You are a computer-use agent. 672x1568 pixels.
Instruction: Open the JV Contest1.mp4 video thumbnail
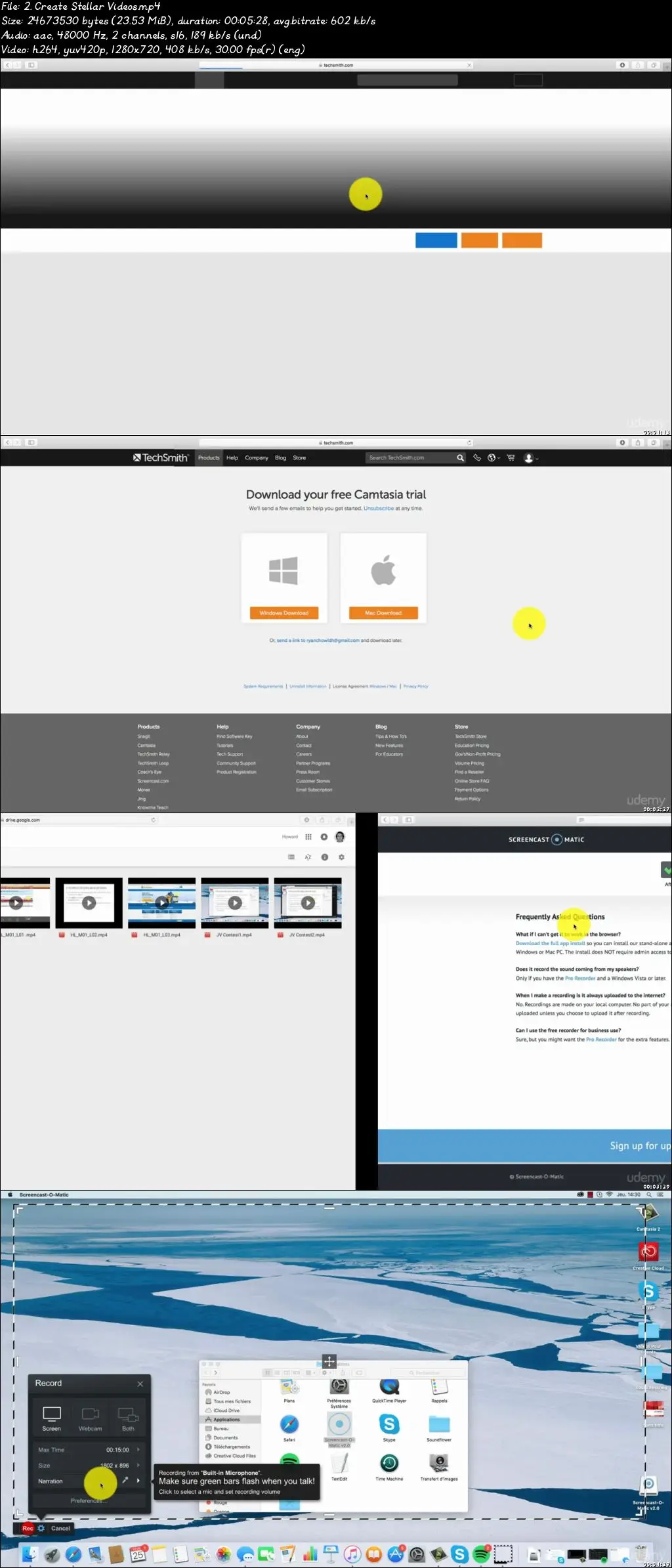234,902
